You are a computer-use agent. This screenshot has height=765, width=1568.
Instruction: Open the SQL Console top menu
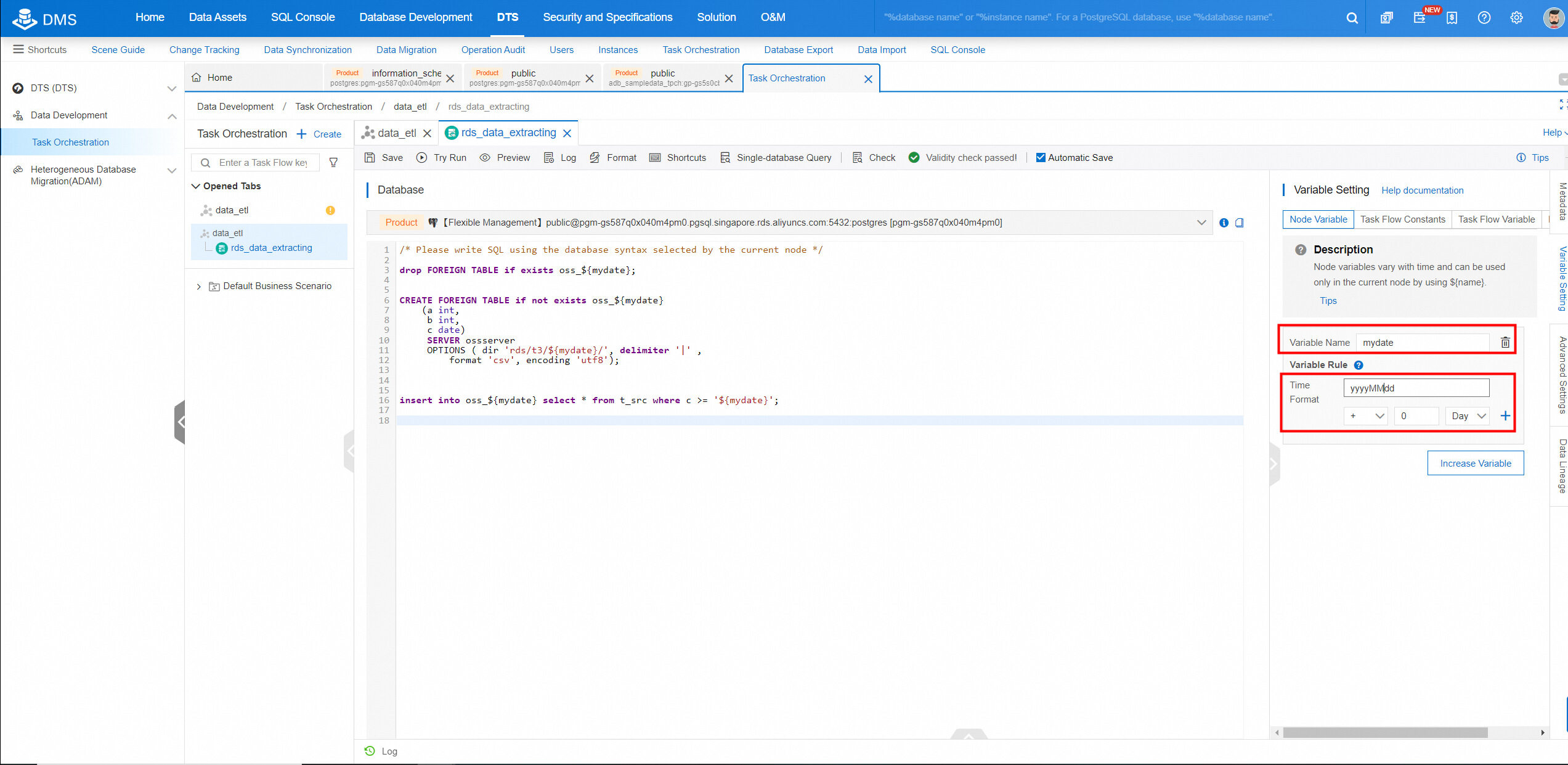coord(303,17)
